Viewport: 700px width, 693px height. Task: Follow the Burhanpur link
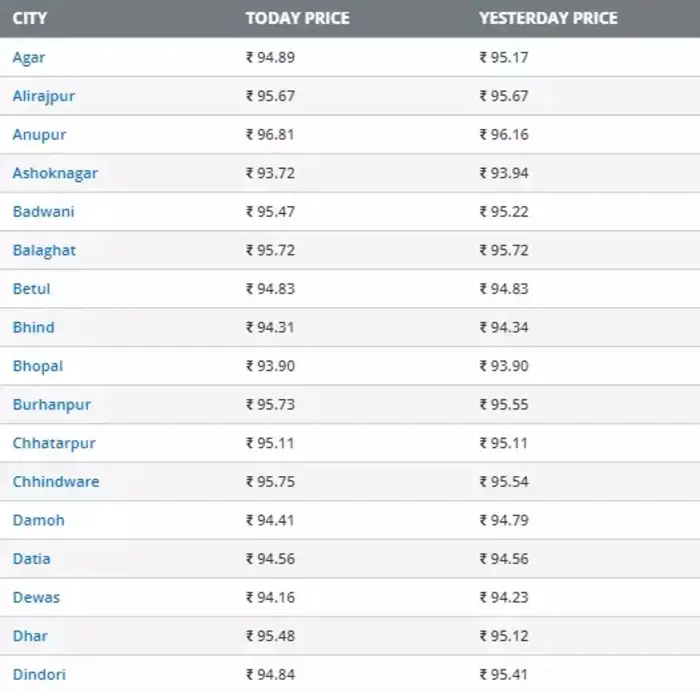pos(52,405)
